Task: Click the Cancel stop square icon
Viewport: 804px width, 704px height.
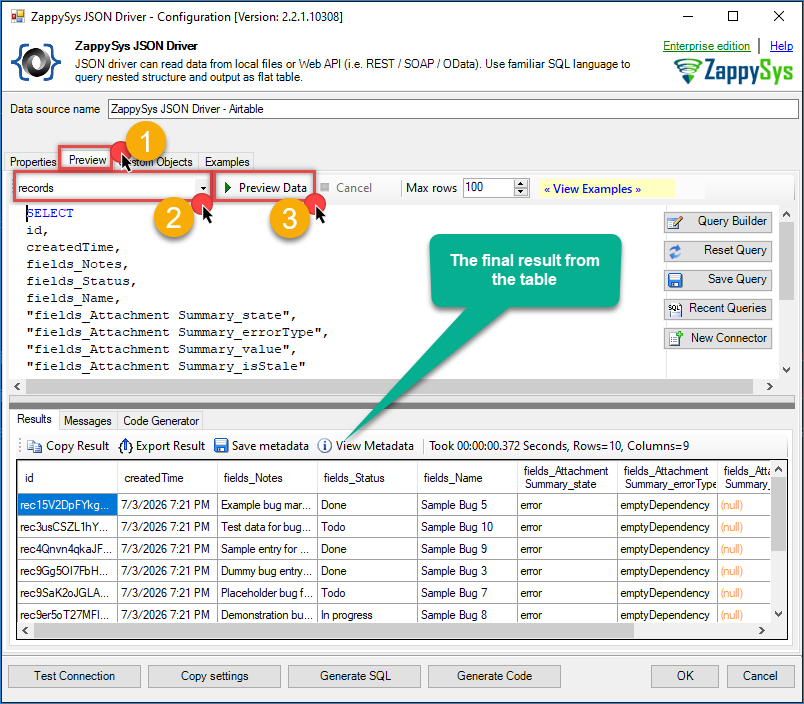Action: click(x=325, y=187)
